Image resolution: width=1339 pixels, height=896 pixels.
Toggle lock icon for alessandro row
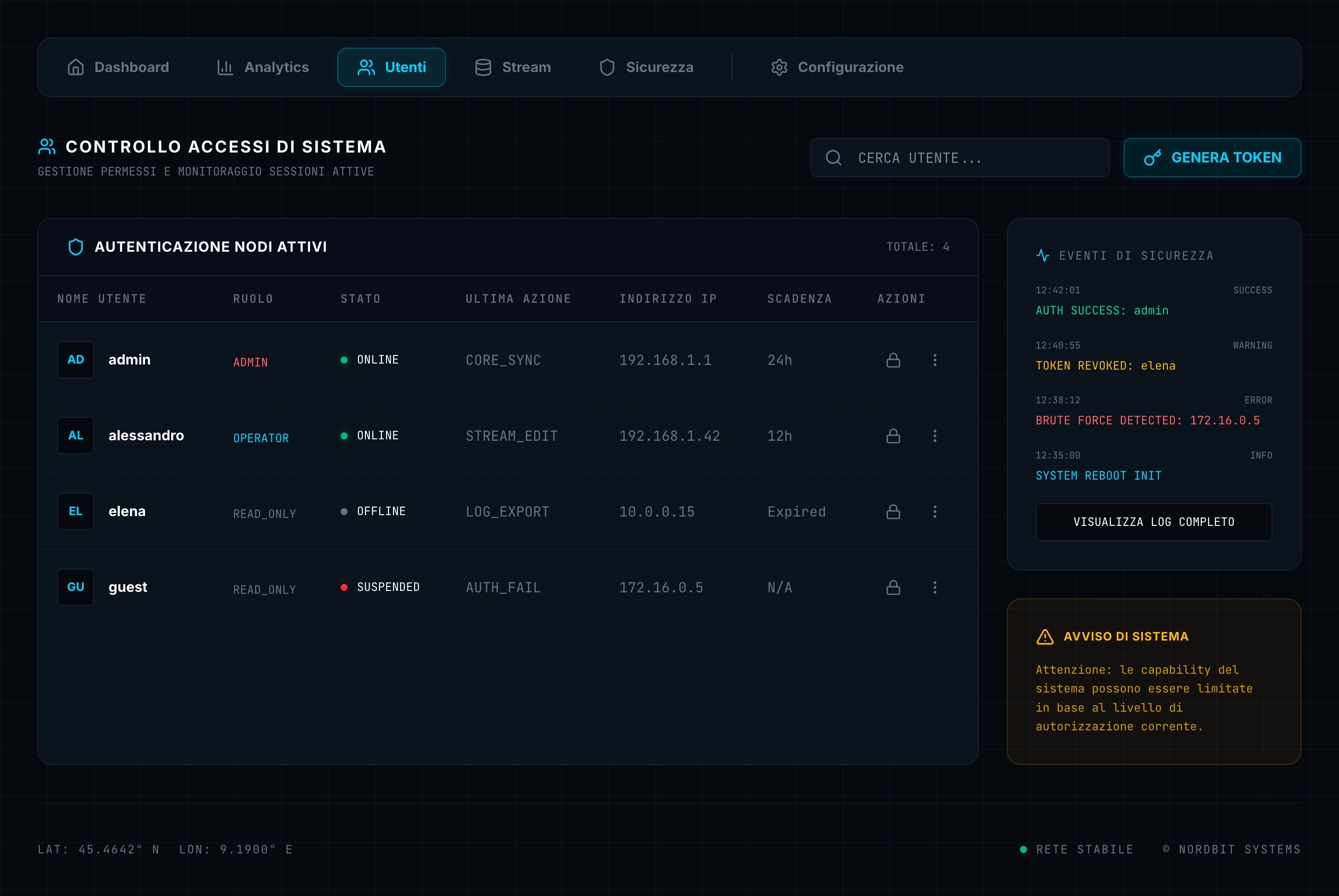893,436
